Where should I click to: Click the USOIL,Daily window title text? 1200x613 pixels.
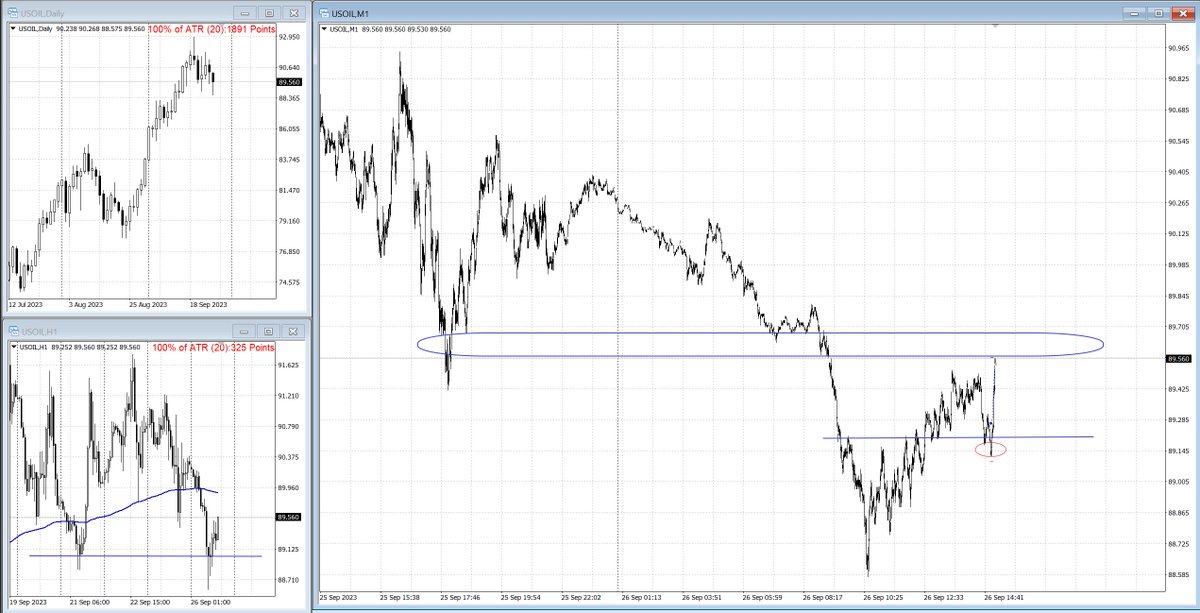44,14
